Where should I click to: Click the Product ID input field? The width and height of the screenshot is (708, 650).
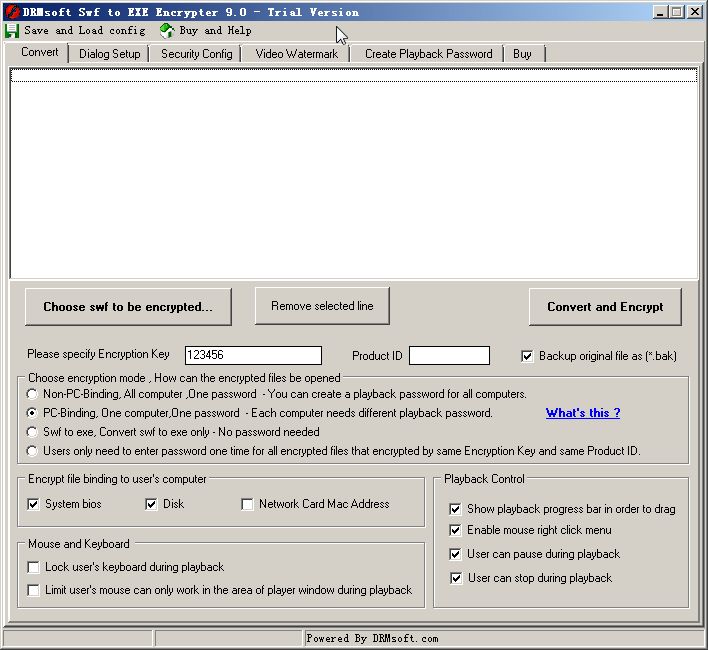pos(449,355)
